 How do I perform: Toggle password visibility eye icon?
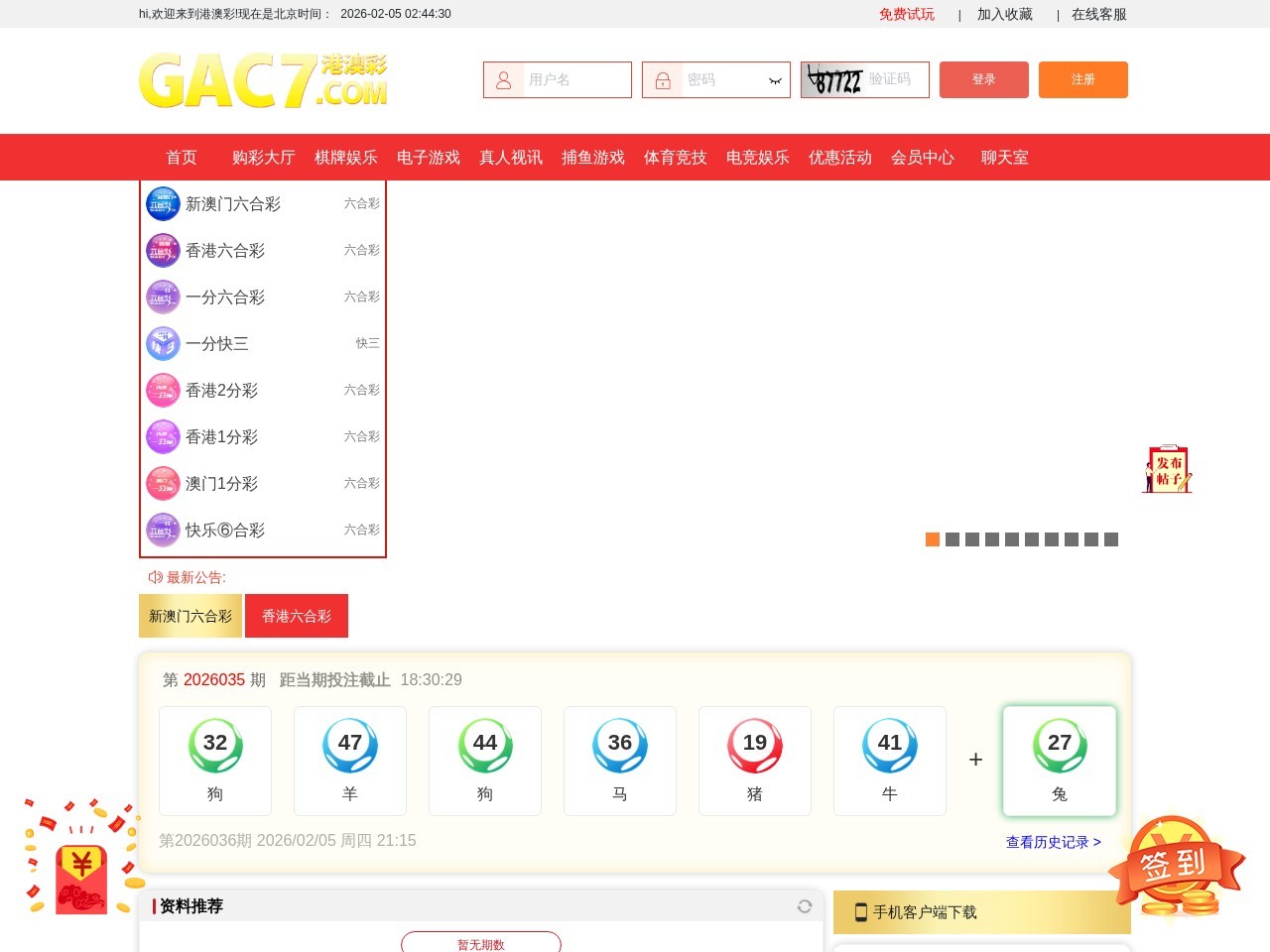click(775, 80)
